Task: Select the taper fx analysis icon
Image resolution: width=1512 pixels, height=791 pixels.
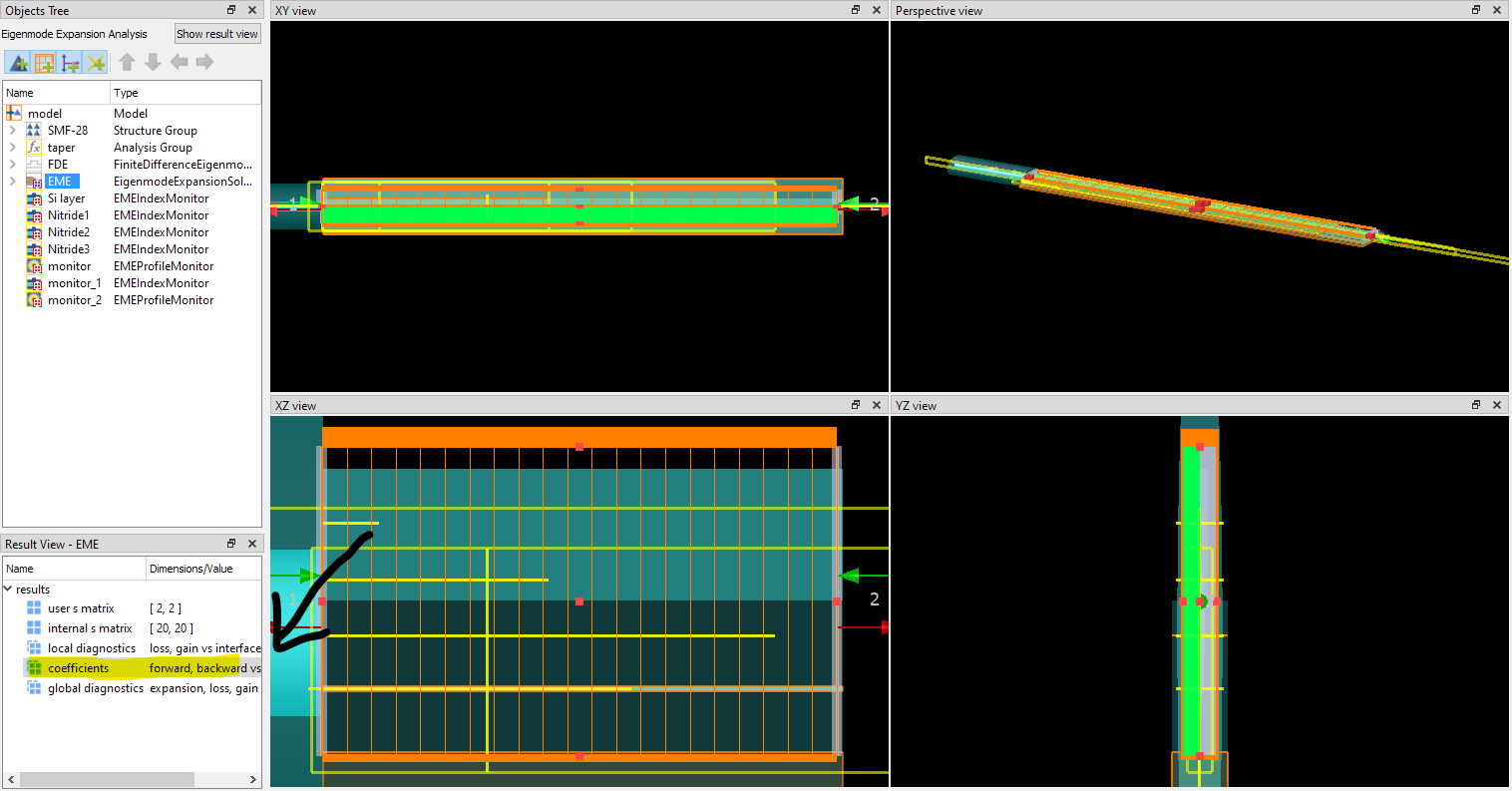Action: 34,148
